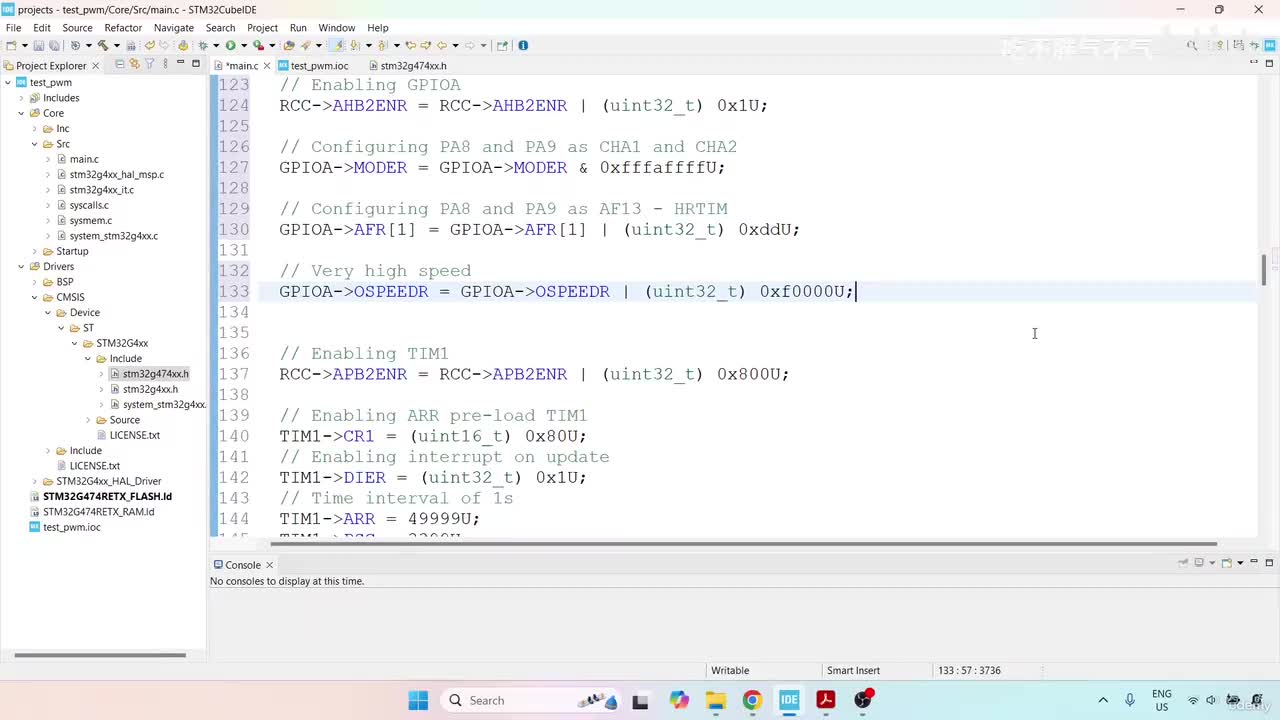Select test_pwm.ioc in Project Explorer
This screenshot has height=720, width=1280.
click(71, 527)
